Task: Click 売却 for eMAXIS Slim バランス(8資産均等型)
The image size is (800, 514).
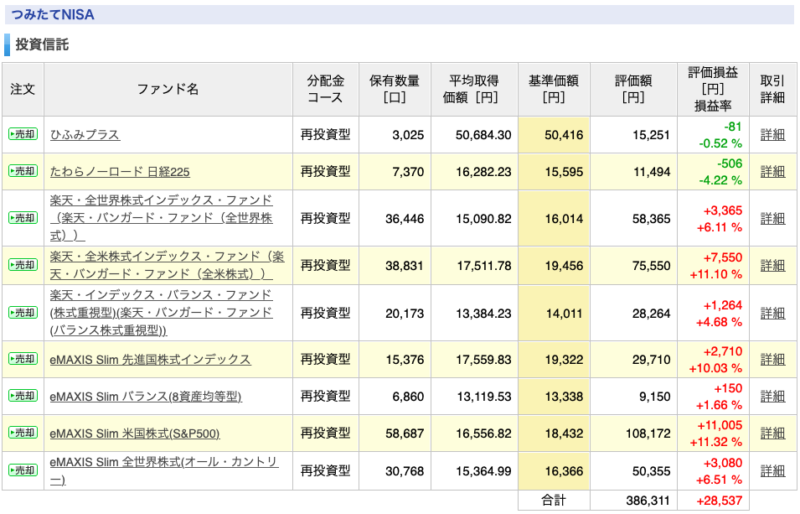Action: 23,396
